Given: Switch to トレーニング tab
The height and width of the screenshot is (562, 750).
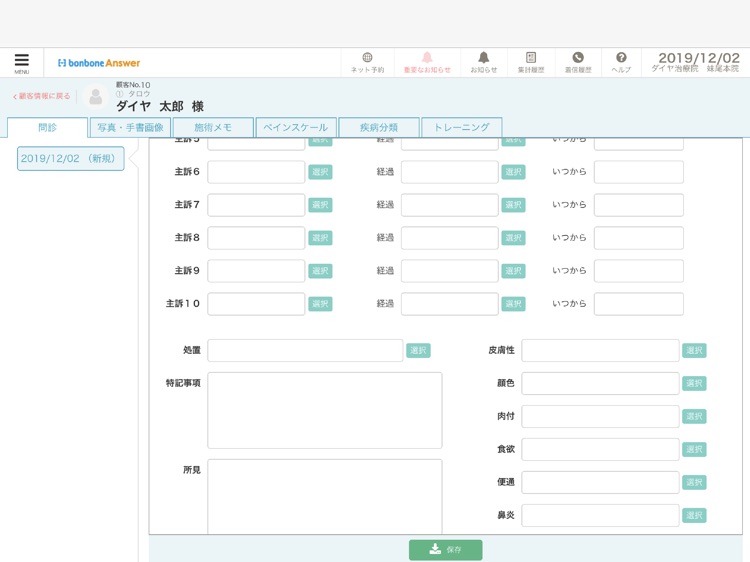Looking at the screenshot, I should click(462, 128).
